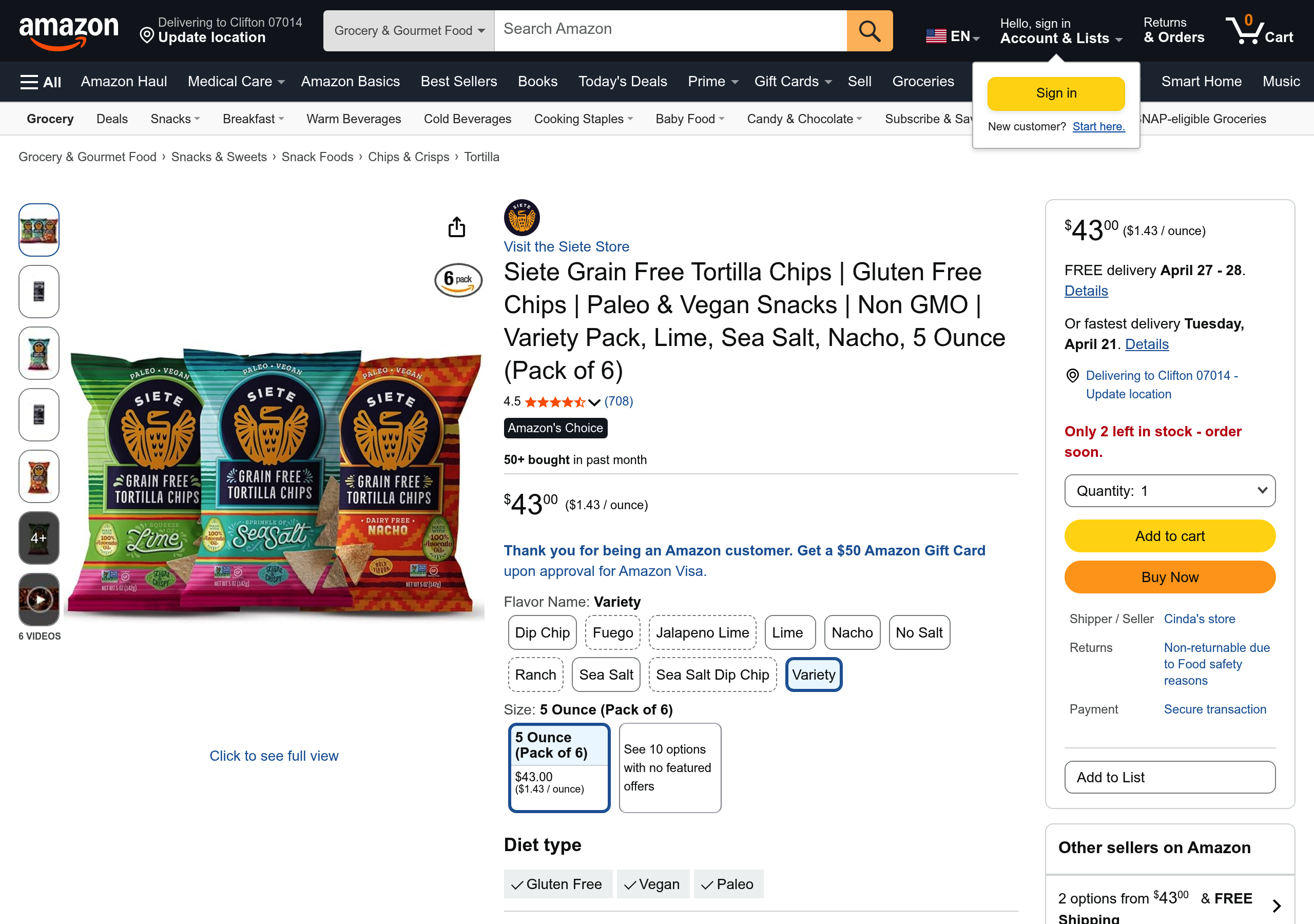Screen dimensions: 1314x924
Task: Choose the 5 Ounce Pack of 6 size
Action: (559, 767)
